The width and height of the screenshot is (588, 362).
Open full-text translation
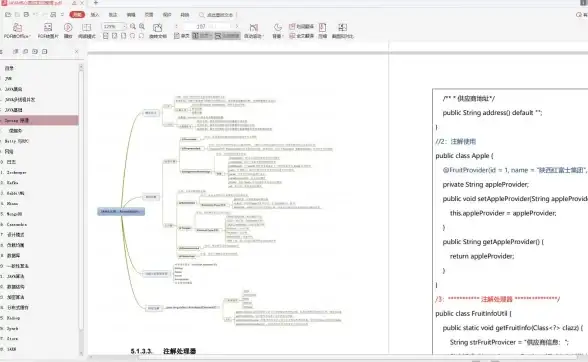(301, 36)
